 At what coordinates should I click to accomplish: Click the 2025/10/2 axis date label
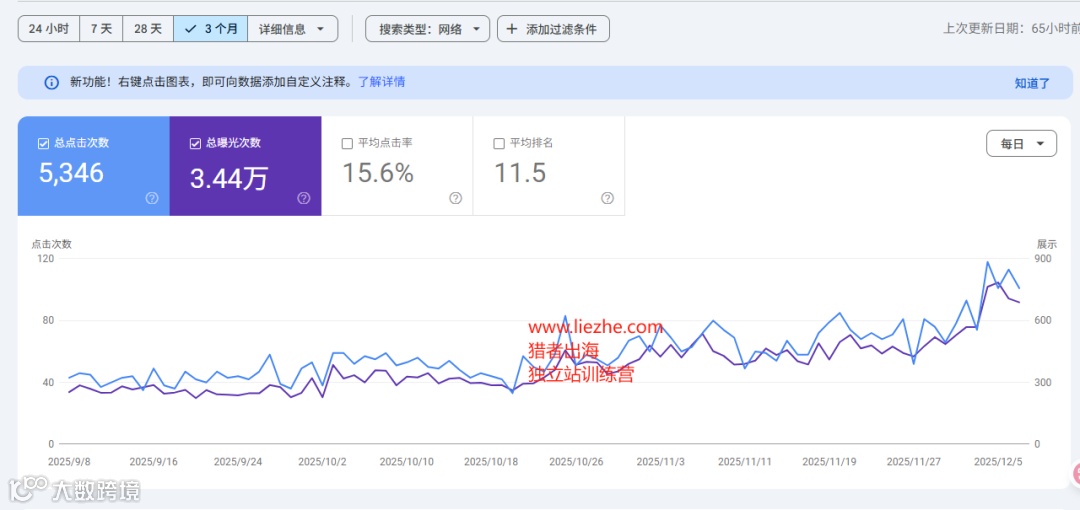click(322, 462)
